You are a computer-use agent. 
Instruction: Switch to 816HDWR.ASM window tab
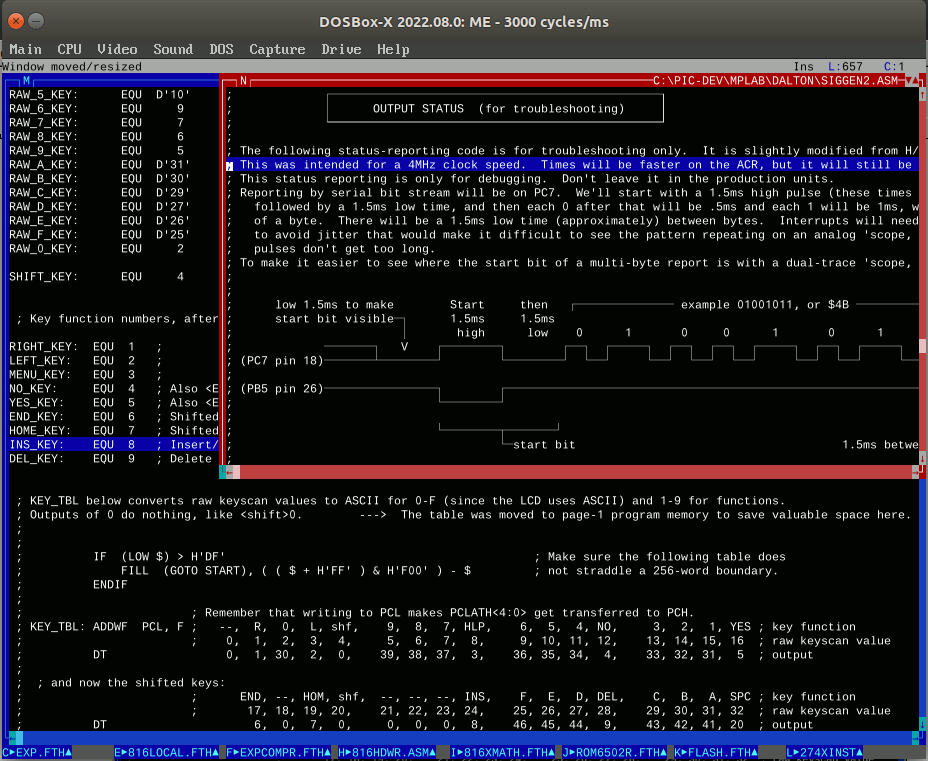click(x=384, y=752)
